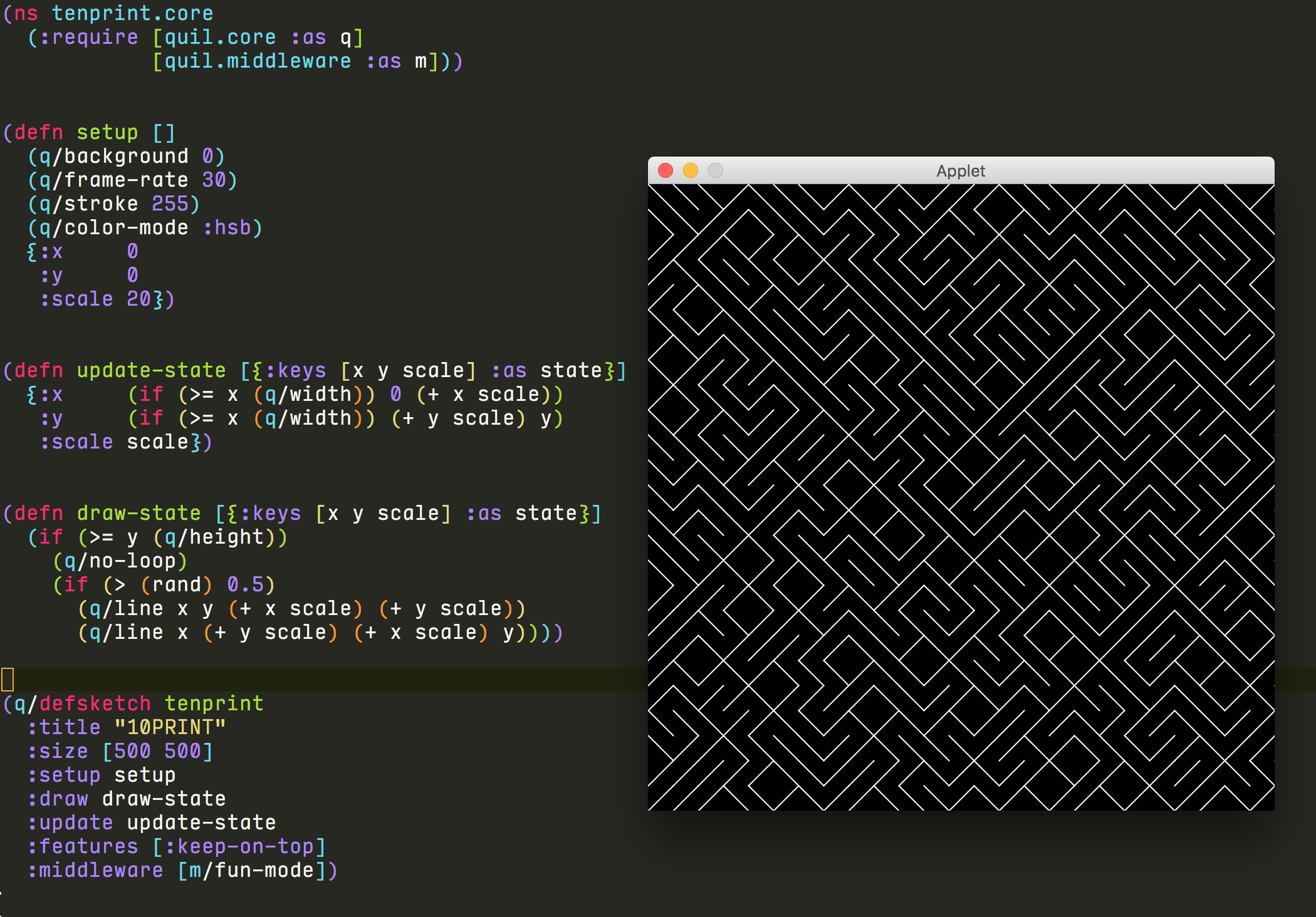
Task: Click the 0.5 threshold after rand
Action: [x=245, y=585]
